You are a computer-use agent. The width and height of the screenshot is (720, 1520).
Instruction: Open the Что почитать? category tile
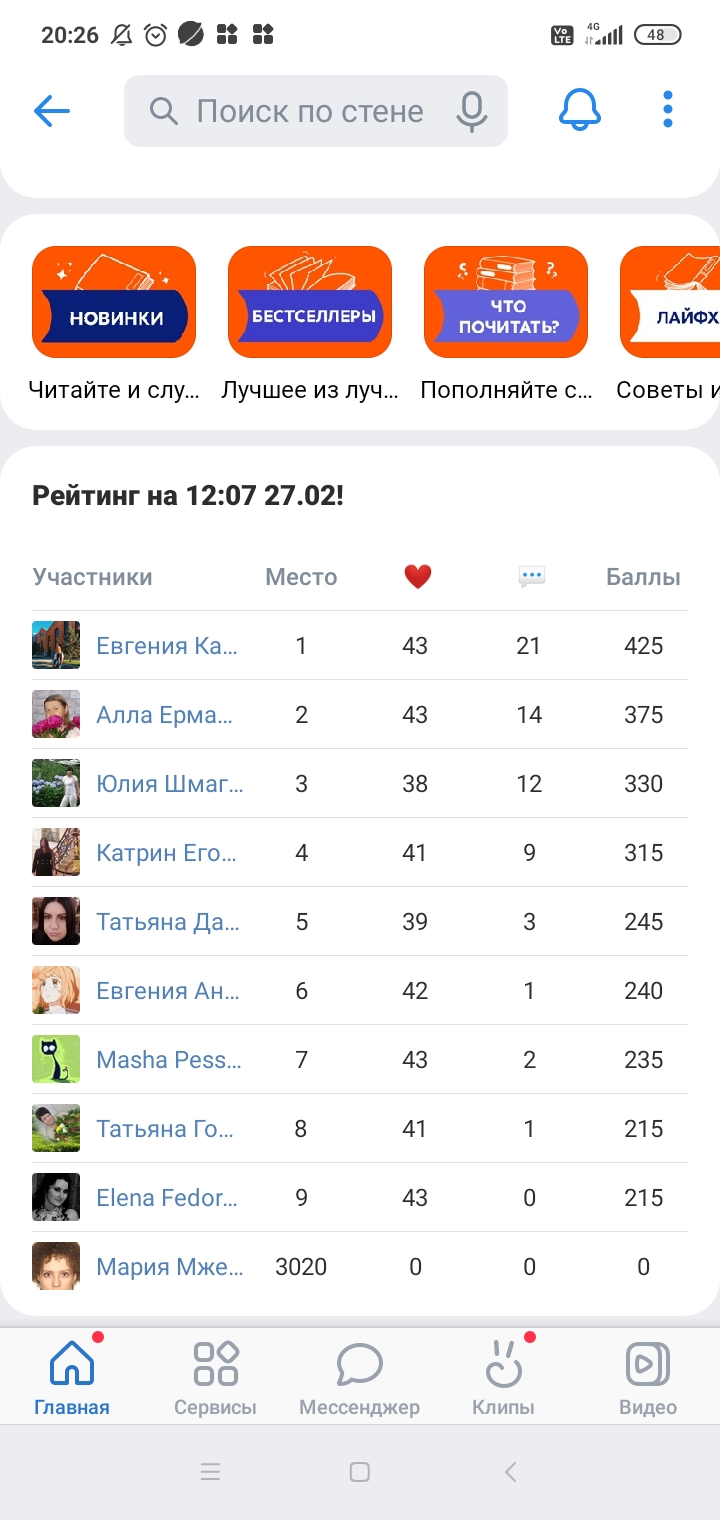coord(506,302)
